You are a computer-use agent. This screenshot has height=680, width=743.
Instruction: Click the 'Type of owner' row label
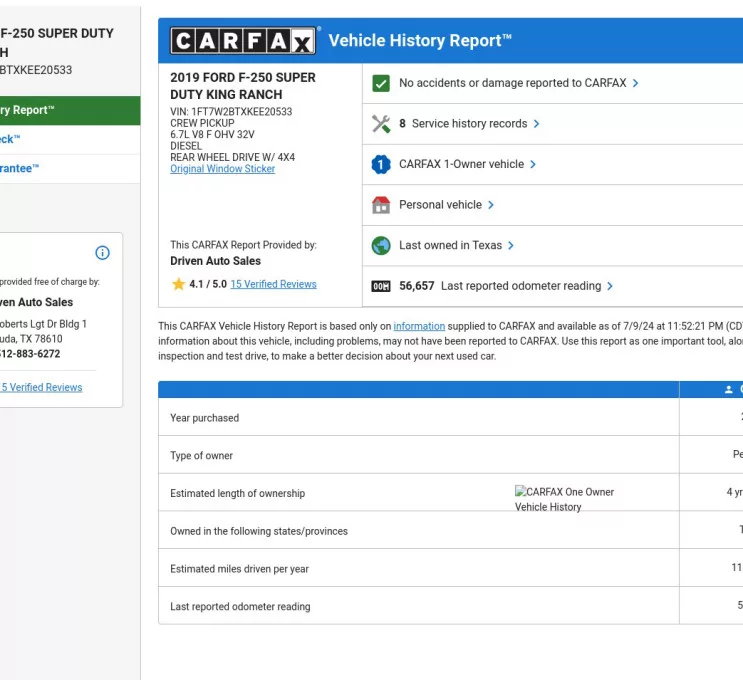pyautogui.click(x=201, y=455)
